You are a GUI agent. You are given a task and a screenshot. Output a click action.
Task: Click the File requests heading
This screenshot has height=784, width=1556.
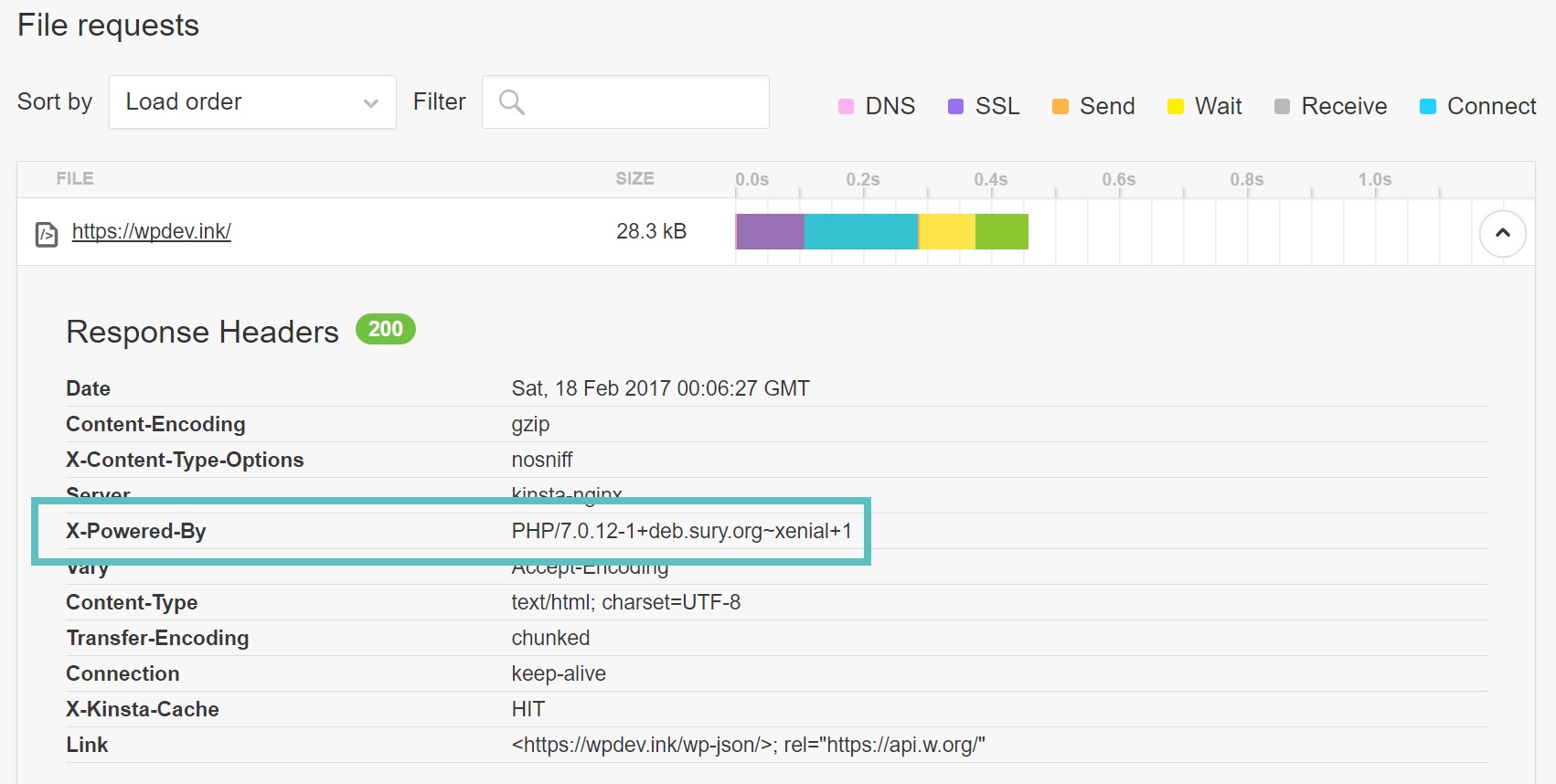pyautogui.click(x=108, y=26)
